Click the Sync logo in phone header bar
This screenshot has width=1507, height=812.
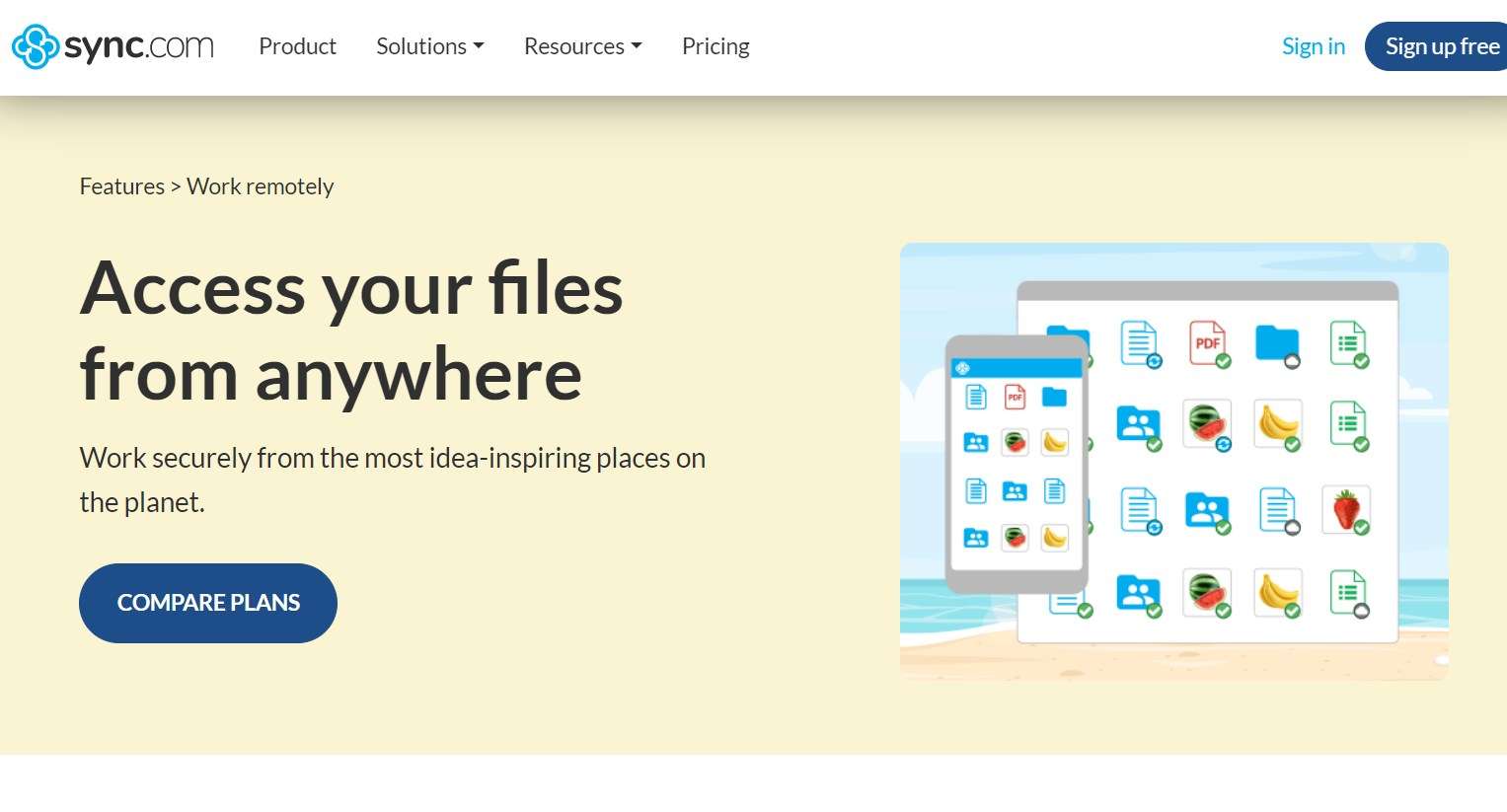point(963,368)
